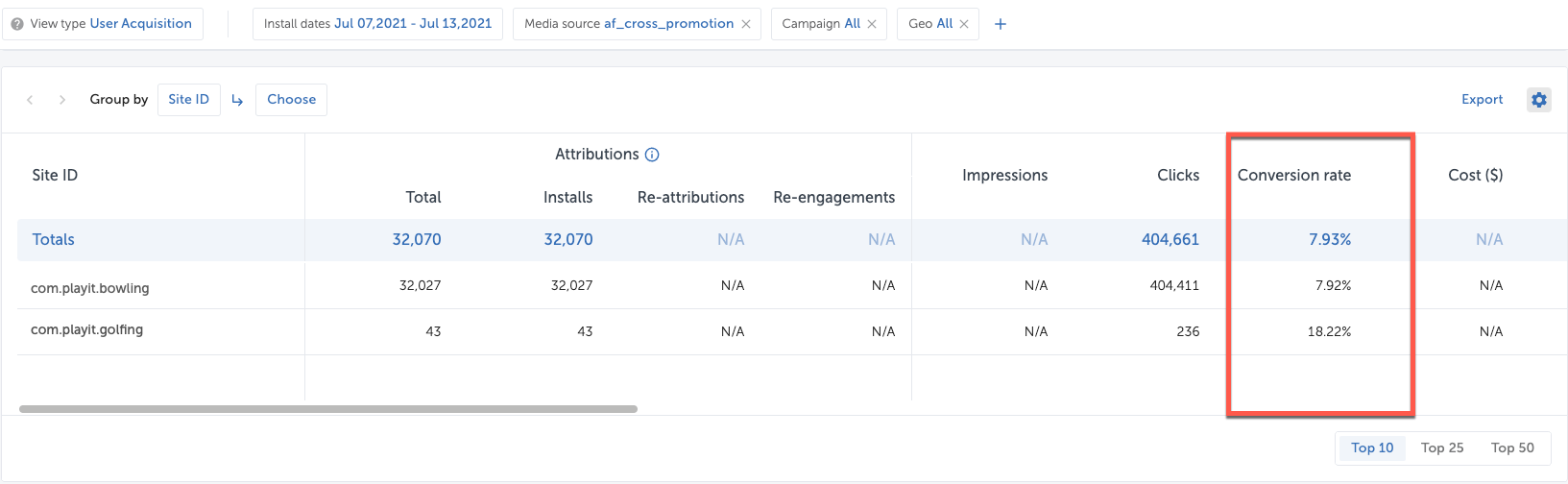
Task: Switch to Top 50 results
Action: pyautogui.click(x=1511, y=448)
